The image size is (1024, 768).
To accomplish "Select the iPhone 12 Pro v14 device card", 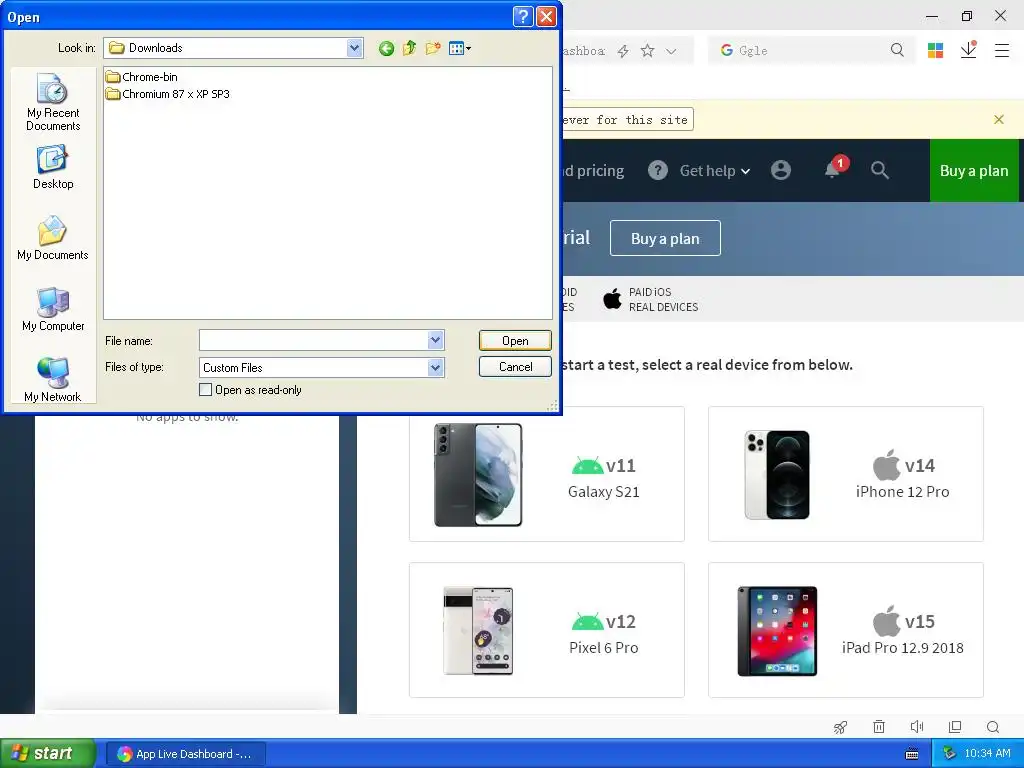I will pos(846,474).
